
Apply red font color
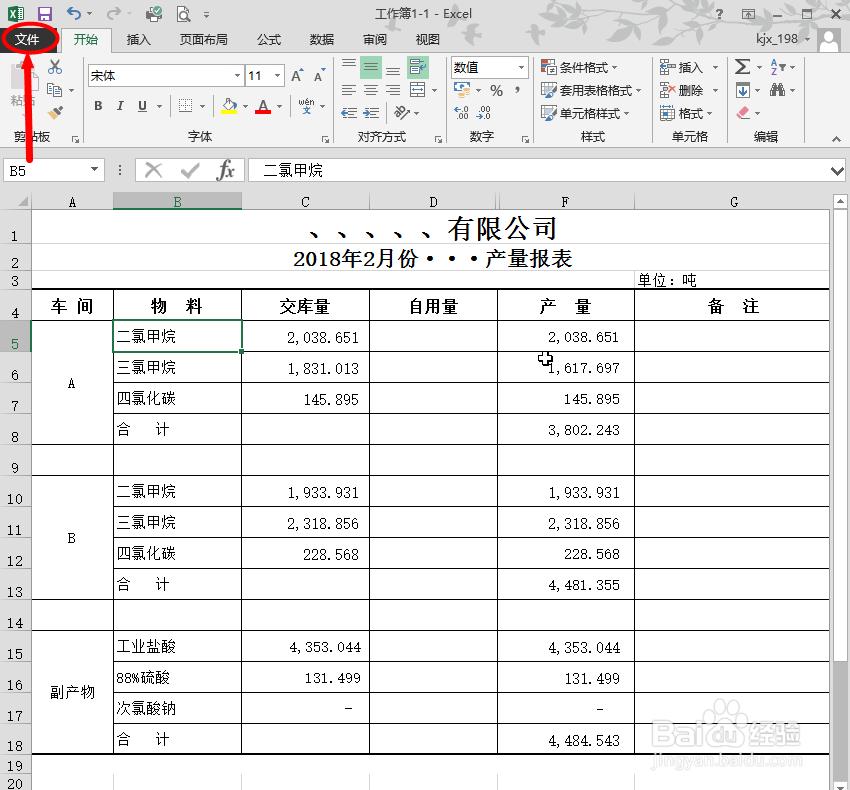263,106
